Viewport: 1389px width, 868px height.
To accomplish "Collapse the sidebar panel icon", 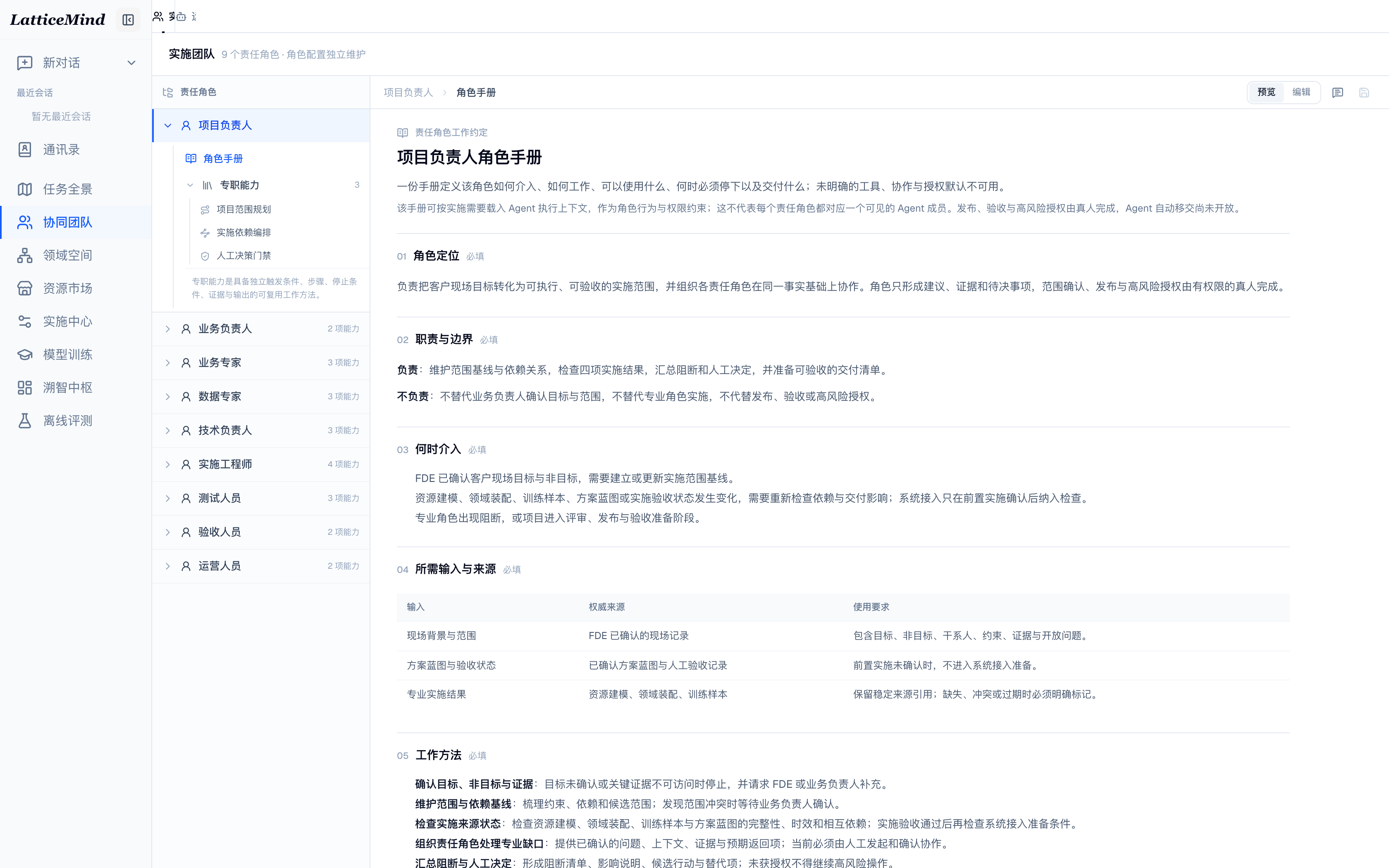I will (x=128, y=20).
